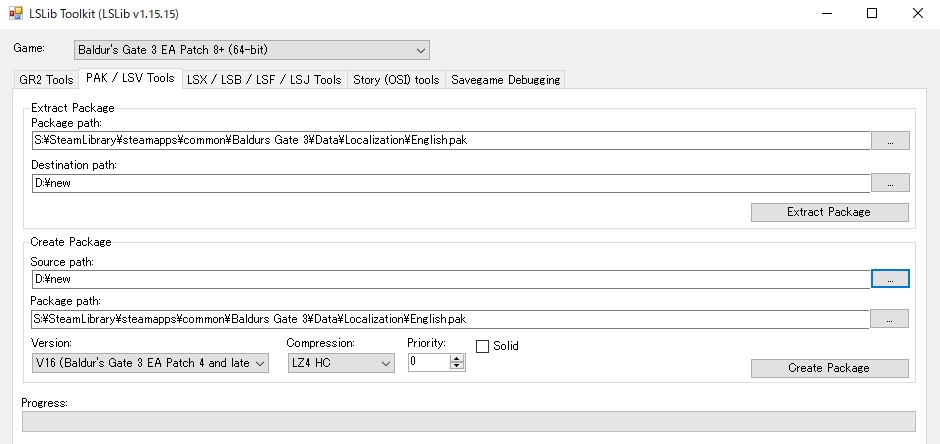The image size is (940, 444).
Task: Open the Game selection dropdown
Action: 252,50
